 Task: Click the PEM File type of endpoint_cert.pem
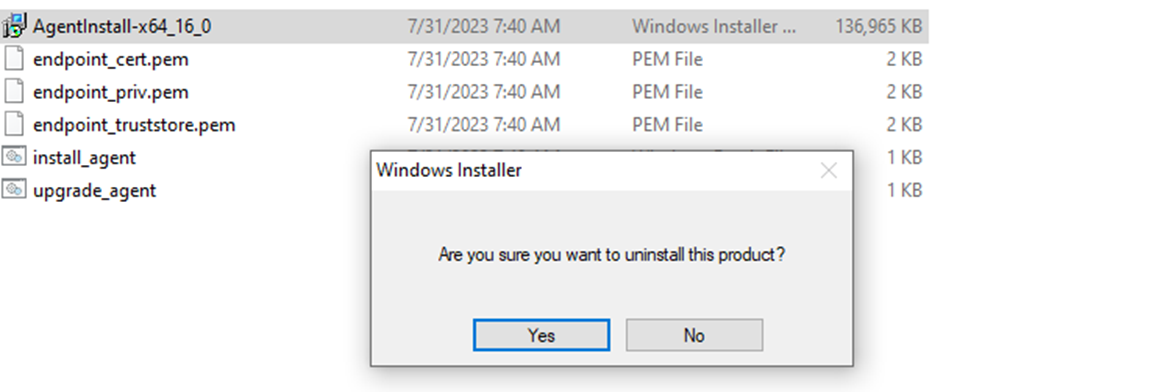tap(667, 59)
